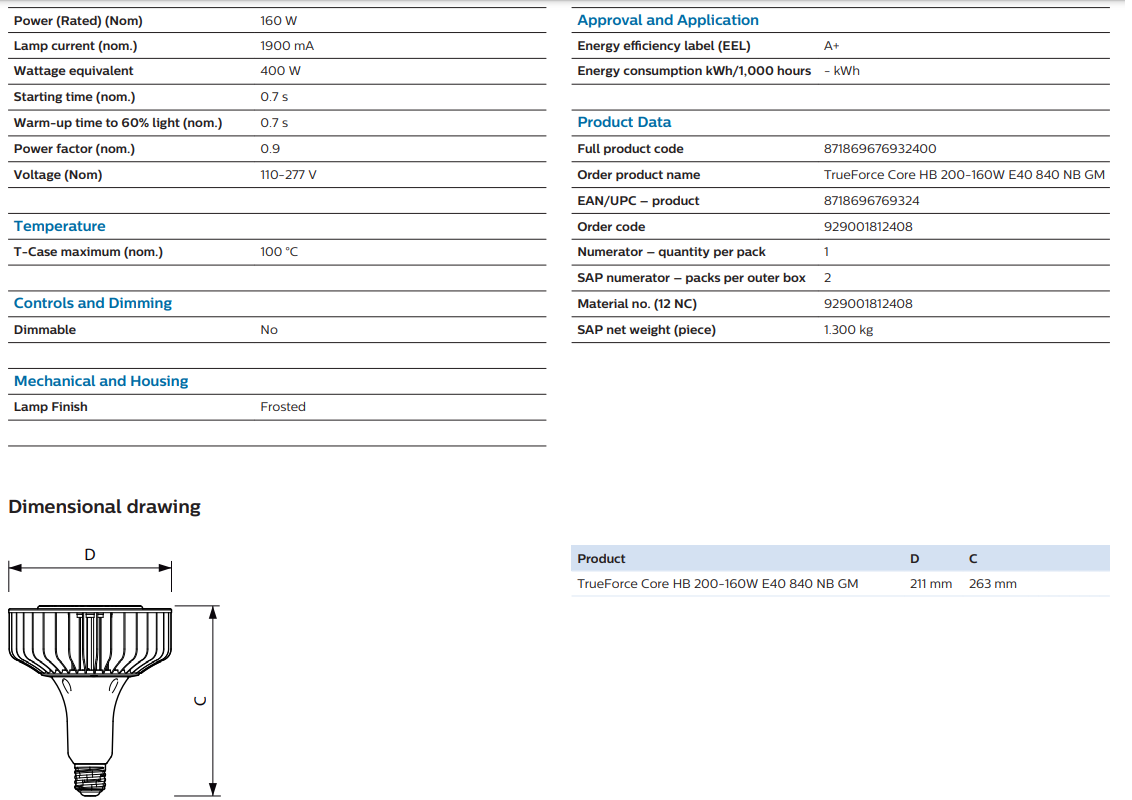Select the '400 W' wattage equivalent value
The height and width of the screenshot is (800, 1132).
point(280,71)
